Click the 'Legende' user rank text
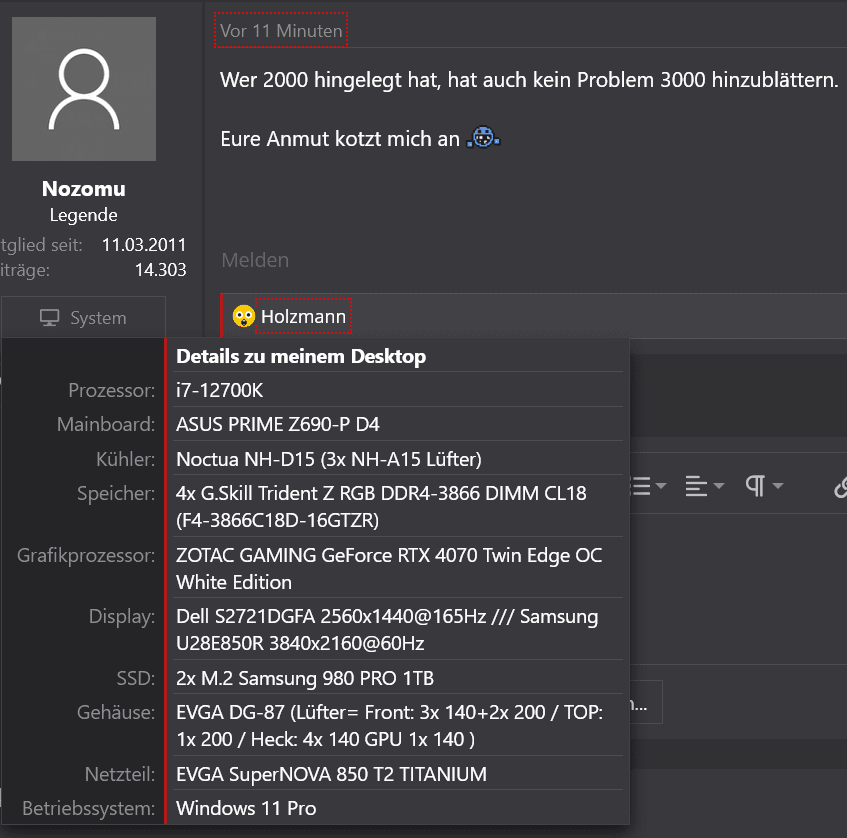 tap(84, 215)
